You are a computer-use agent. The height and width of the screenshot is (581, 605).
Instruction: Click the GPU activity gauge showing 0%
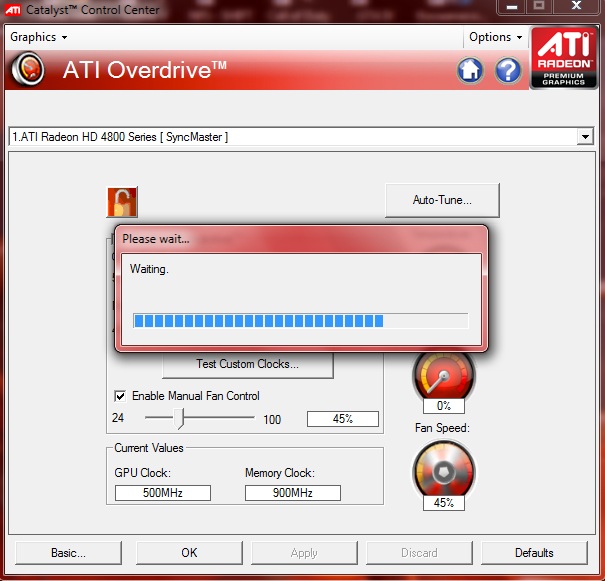[444, 375]
